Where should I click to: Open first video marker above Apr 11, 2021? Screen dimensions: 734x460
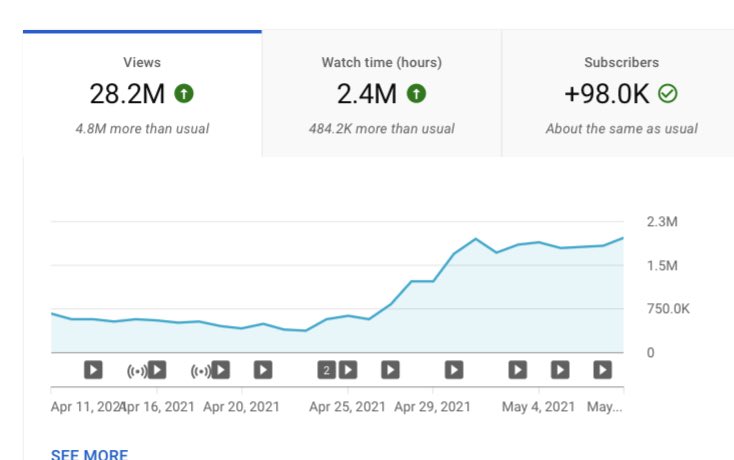point(93,370)
